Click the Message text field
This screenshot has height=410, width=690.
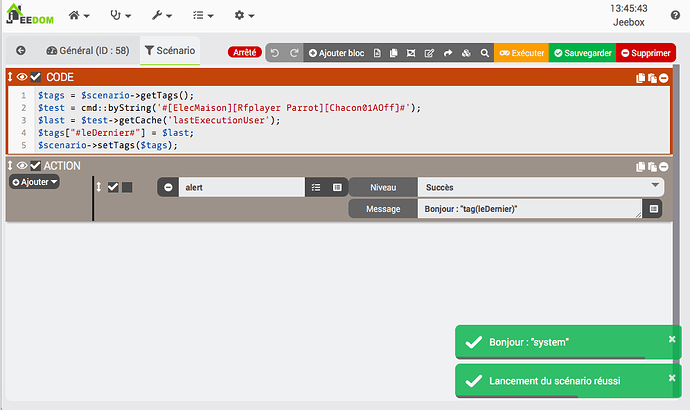(x=529, y=209)
